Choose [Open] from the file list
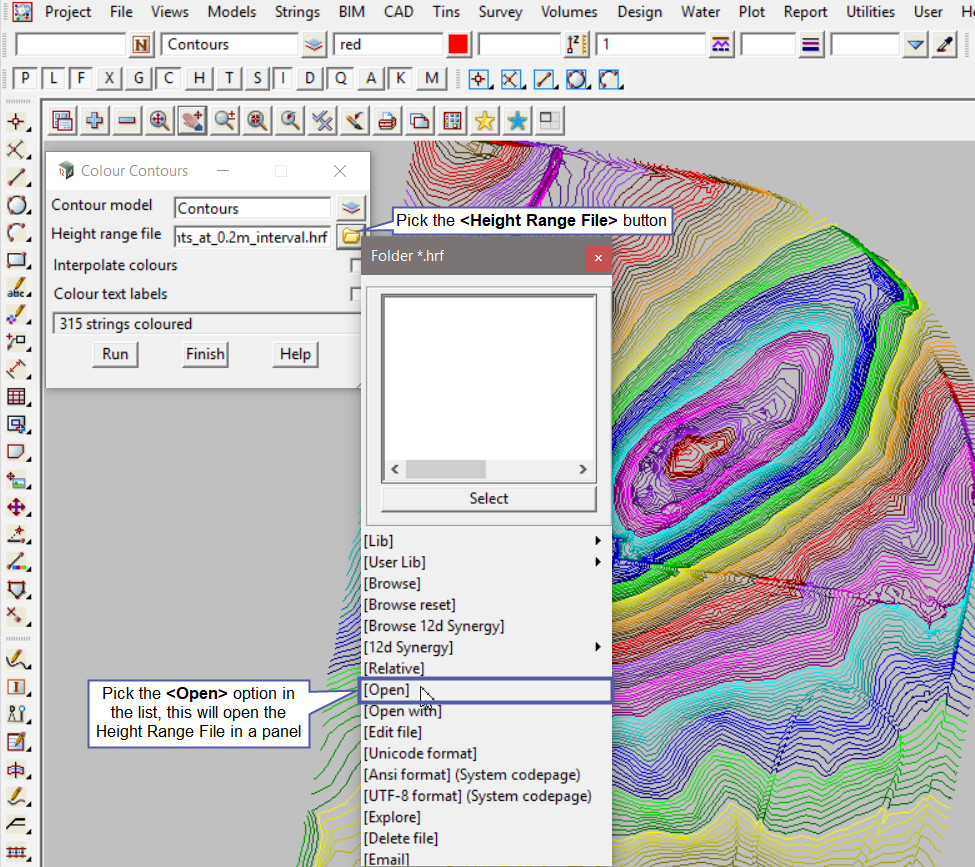 (387, 690)
